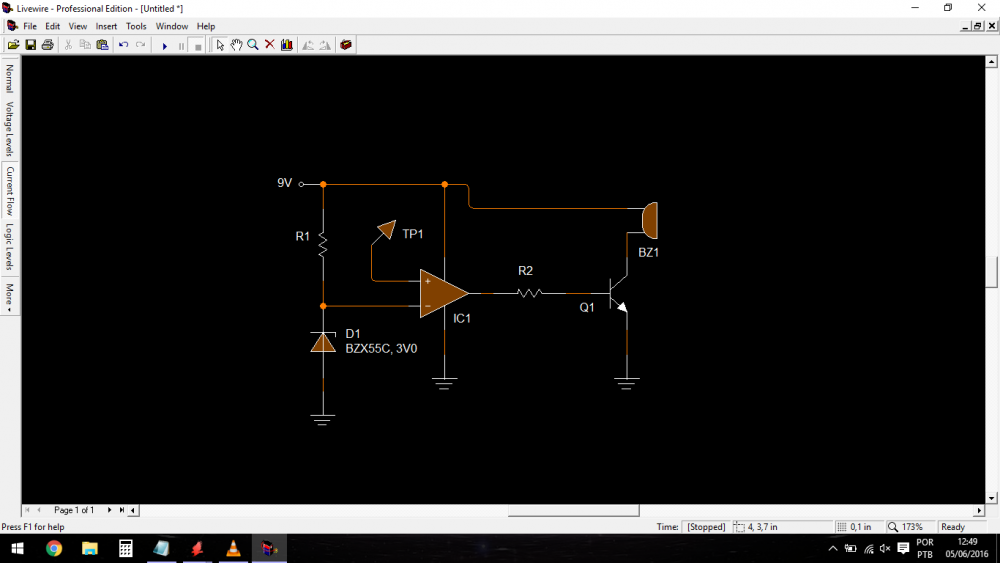Viewport: 1000px width, 563px height.
Task: Click the Redo arrow icon
Action: pyautogui.click(x=140, y=45)
